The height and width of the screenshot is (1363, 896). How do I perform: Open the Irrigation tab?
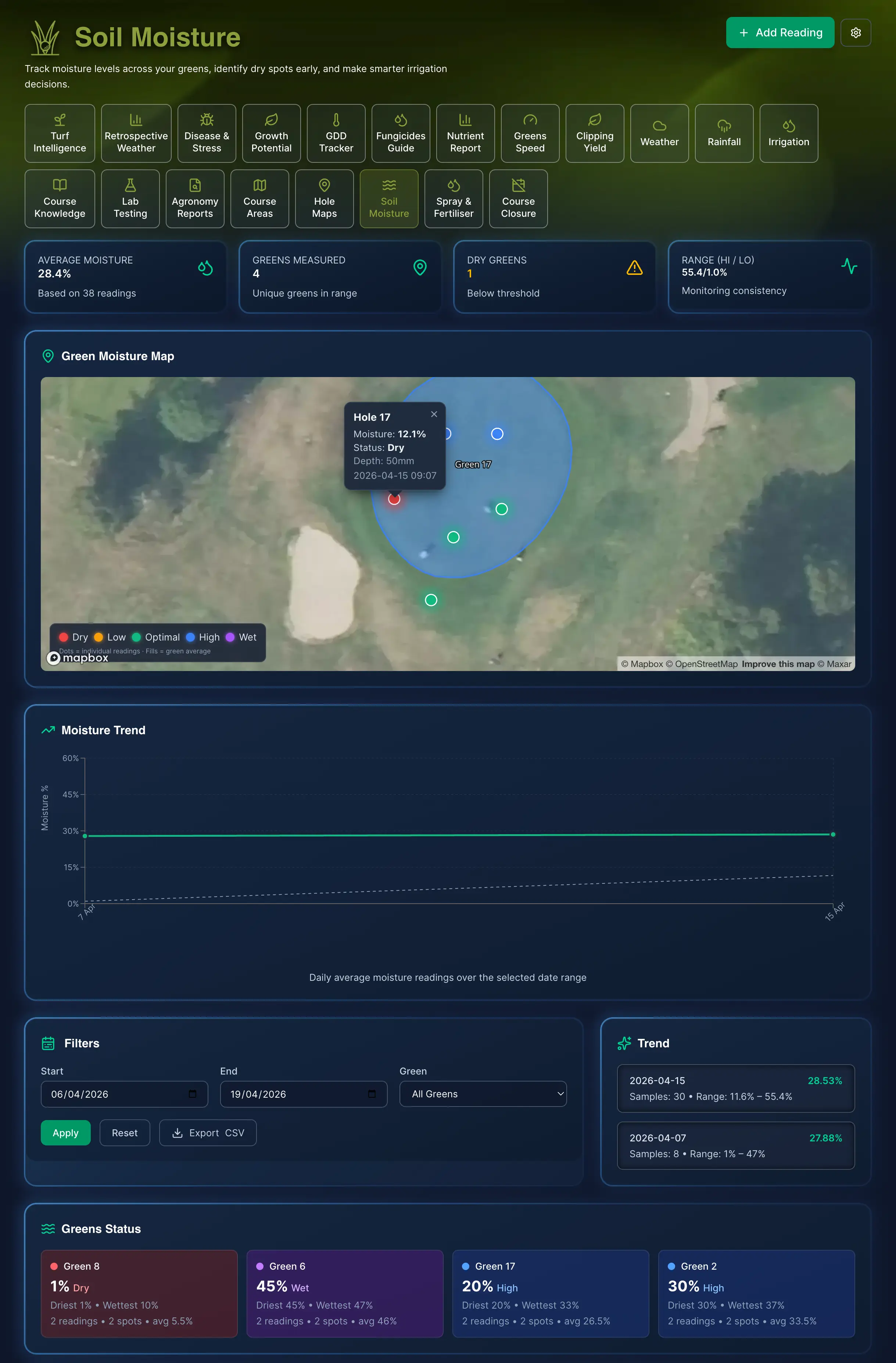(x=789, y=133)
